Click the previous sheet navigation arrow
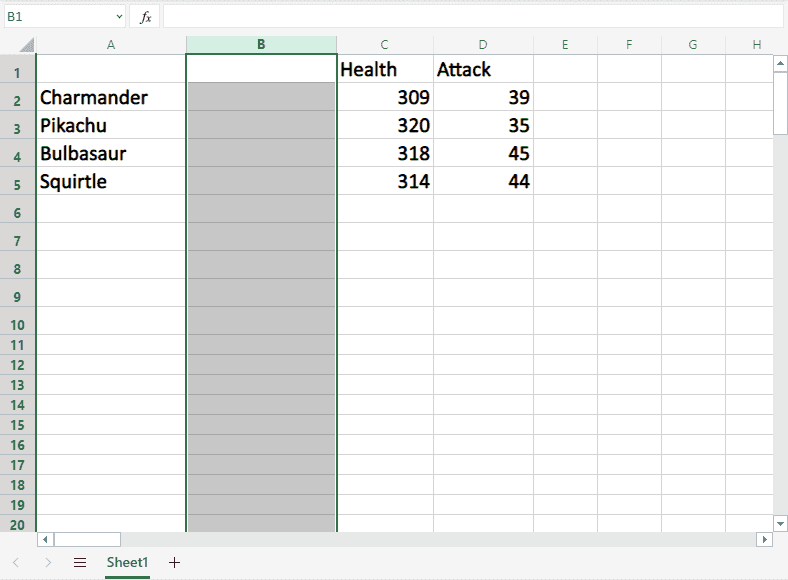 (17, 563)
